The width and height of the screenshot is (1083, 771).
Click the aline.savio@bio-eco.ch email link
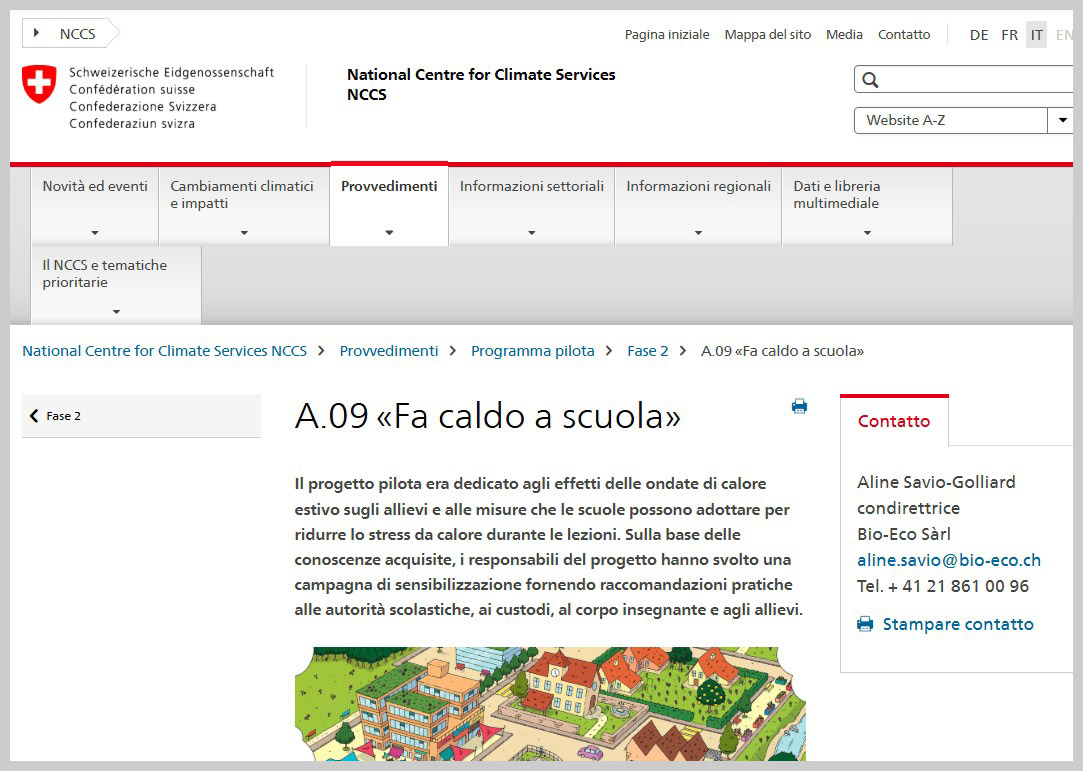point(948,560)
